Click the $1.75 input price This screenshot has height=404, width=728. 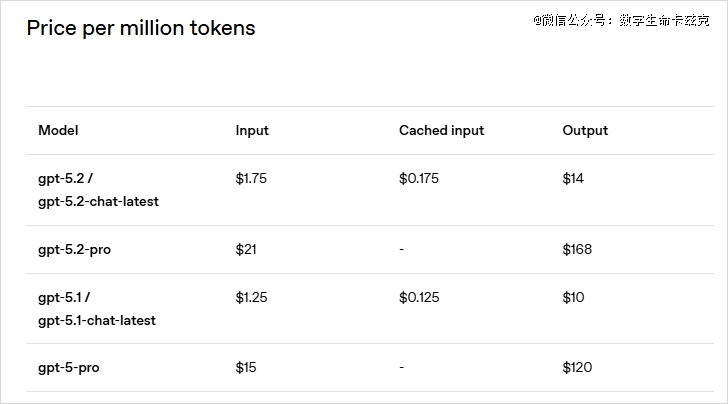point(251,179)
